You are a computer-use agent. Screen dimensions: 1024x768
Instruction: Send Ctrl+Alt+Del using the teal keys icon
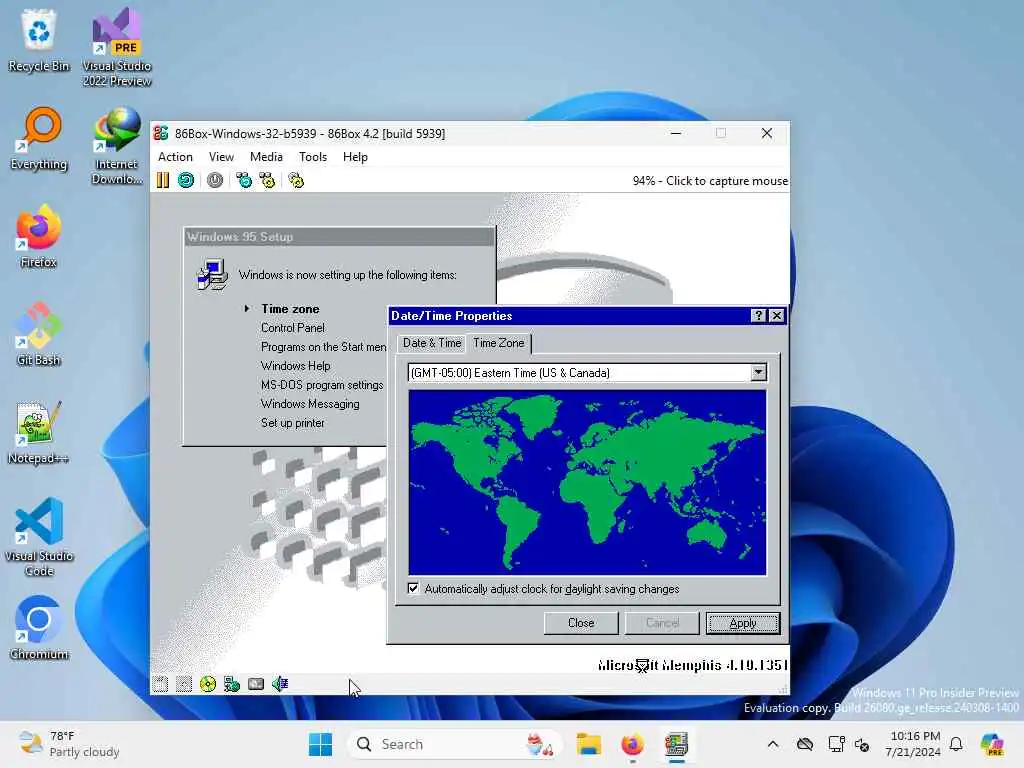tap(244, 180)
